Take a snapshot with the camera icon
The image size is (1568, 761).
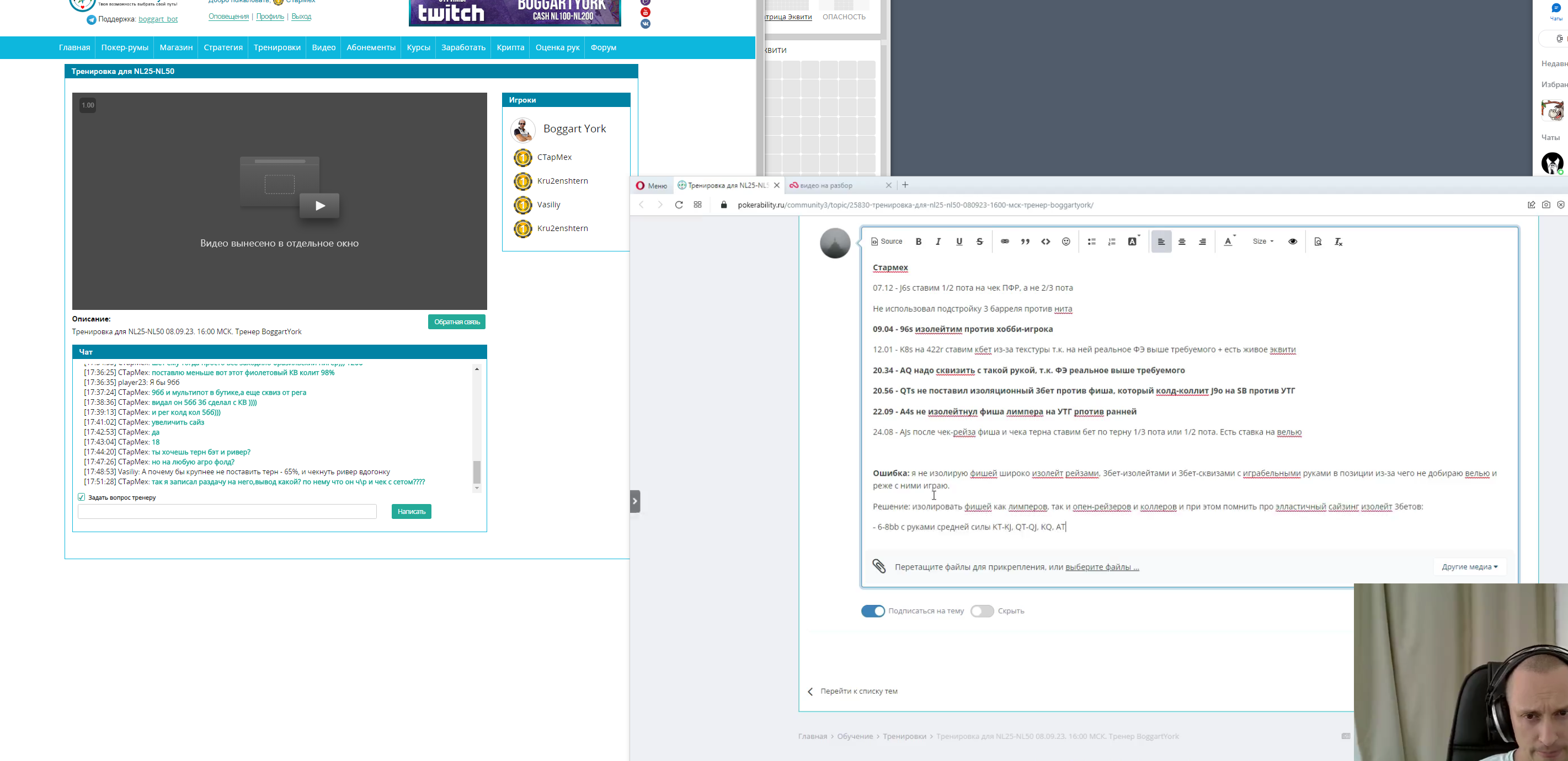pyautogui.click(x=1546, y=205)
